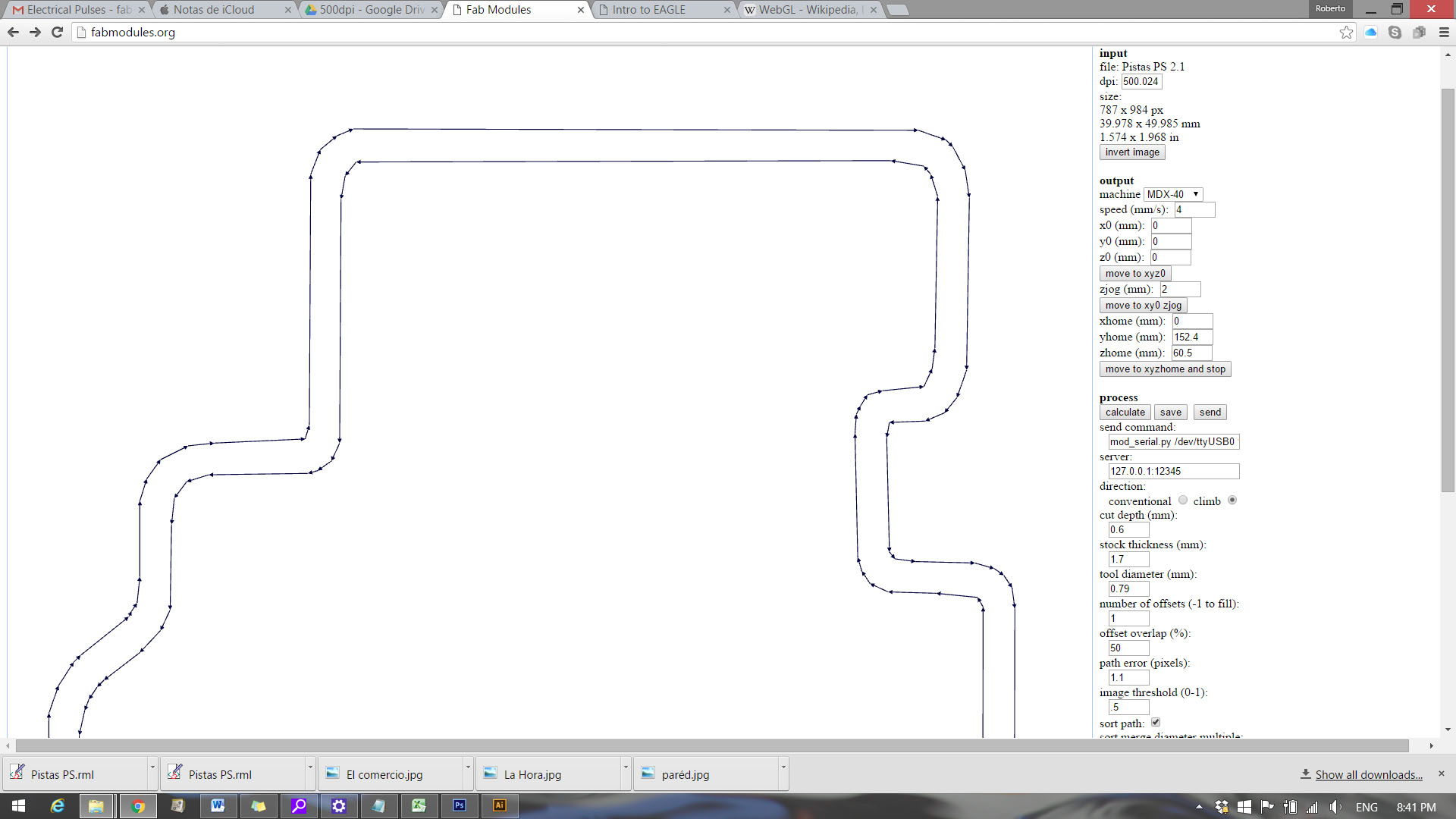Open the Skype extension icon
The height and width of the screenshot is (819, 1456).
pos(1395,32)
